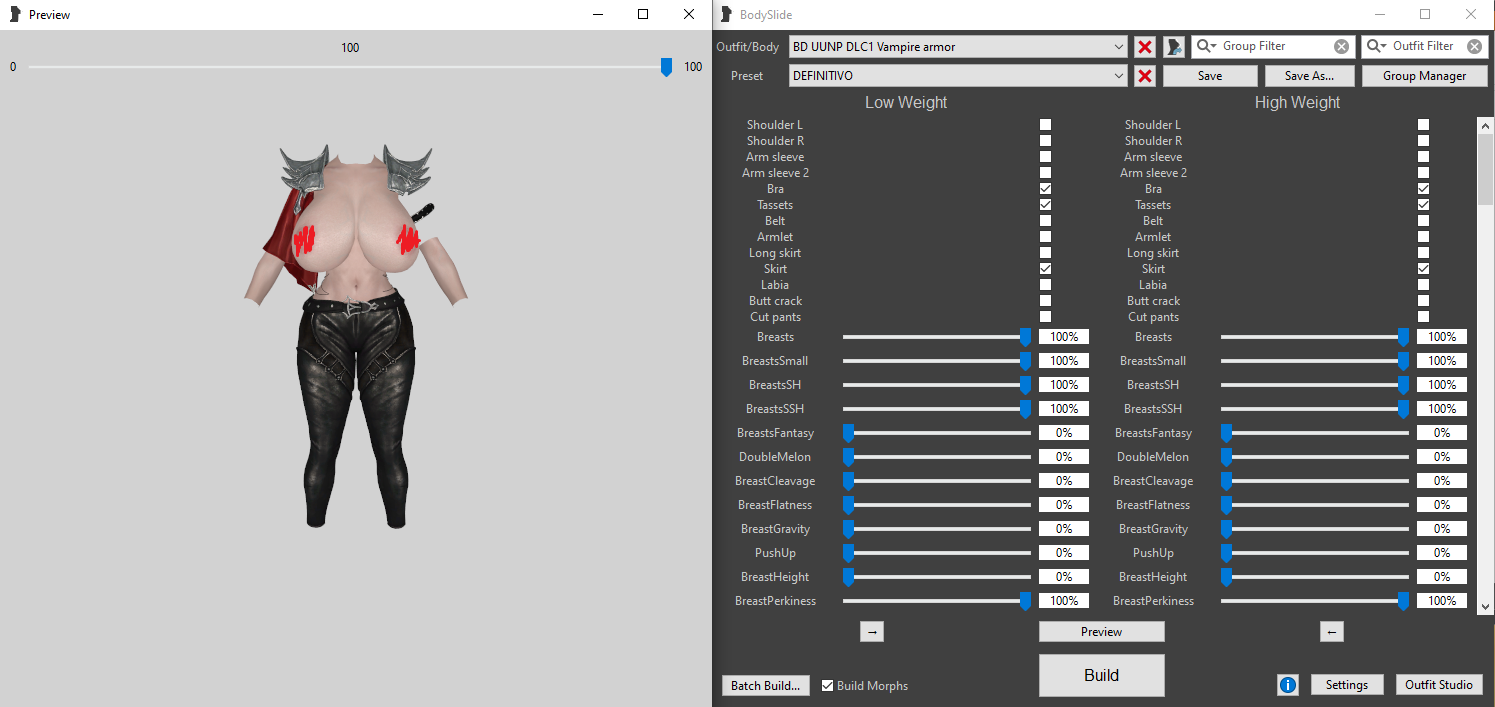Click Save As... button
Image resolution: width=1495 pixels, height=707 pixels.
click(x=1310, y=76)
